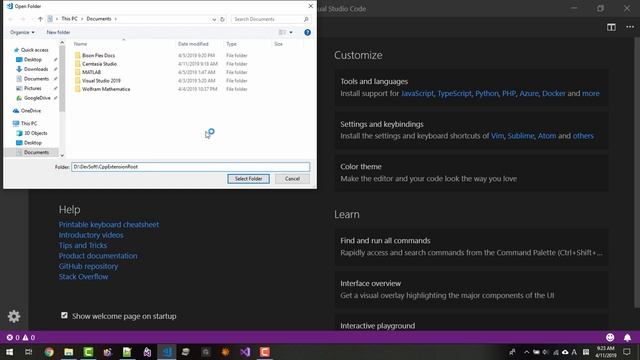Go up one folder level arrow

click(40, 19)
